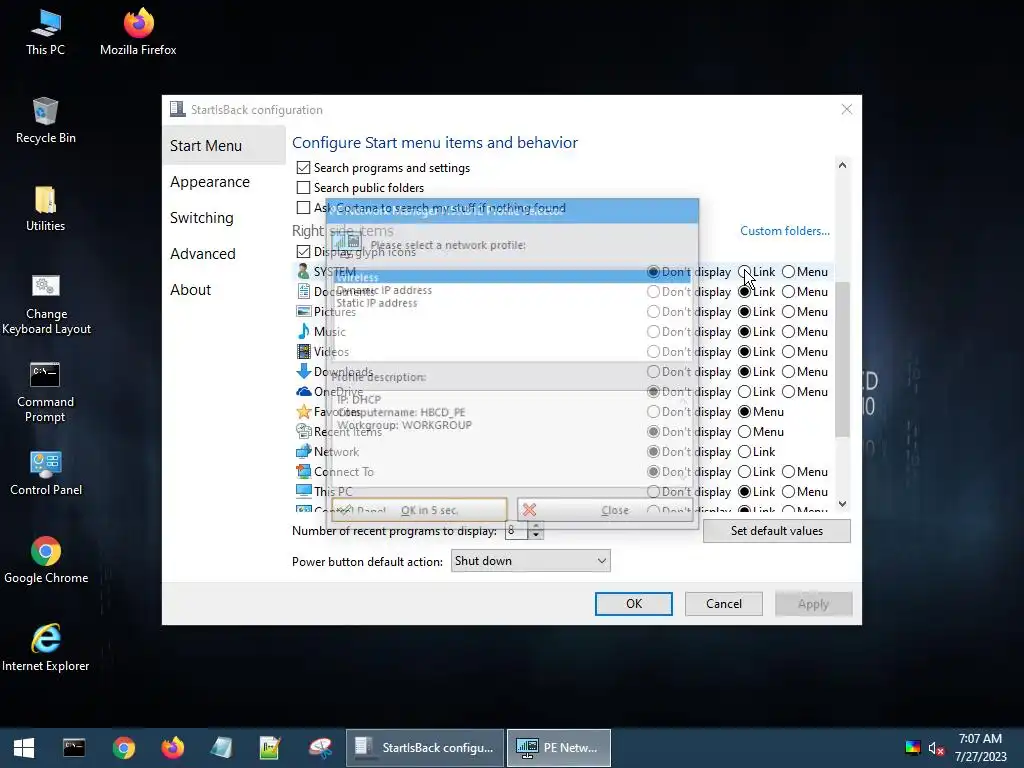Click the Music note icon row
This screenshot has width=1024, height=768.
point(304,332)
